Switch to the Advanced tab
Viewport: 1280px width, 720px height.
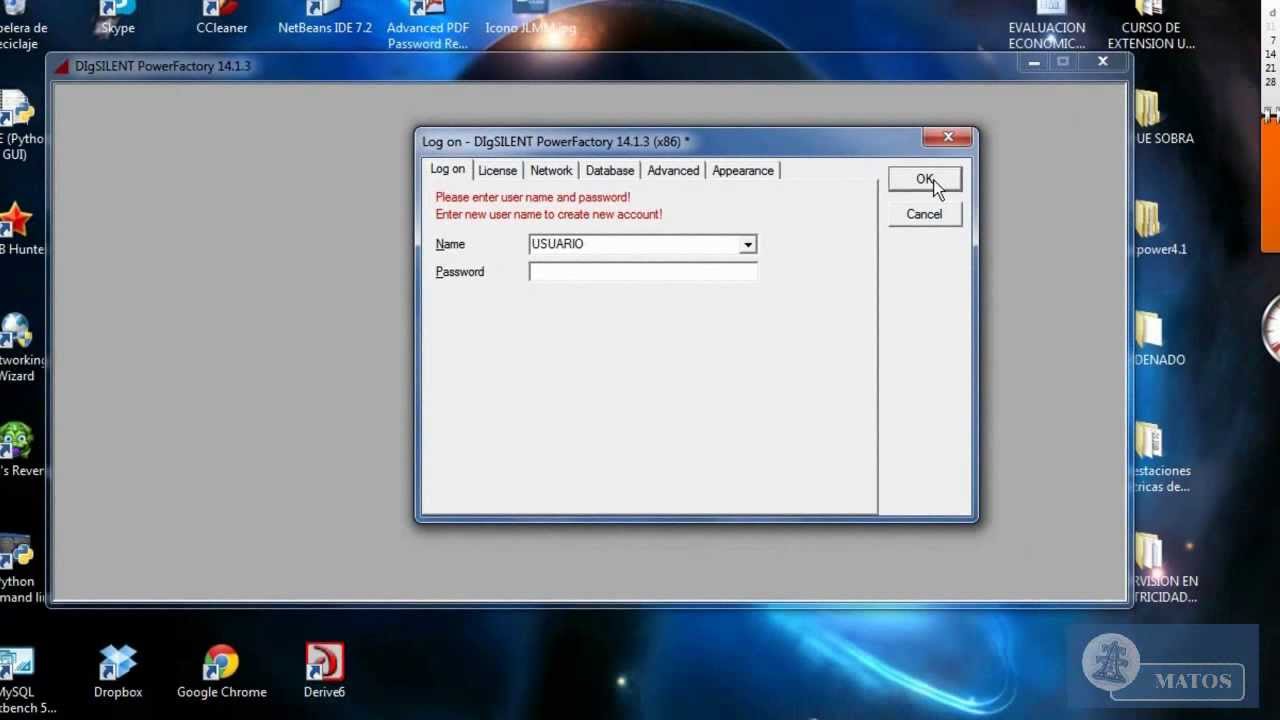[x=673, y=171]
